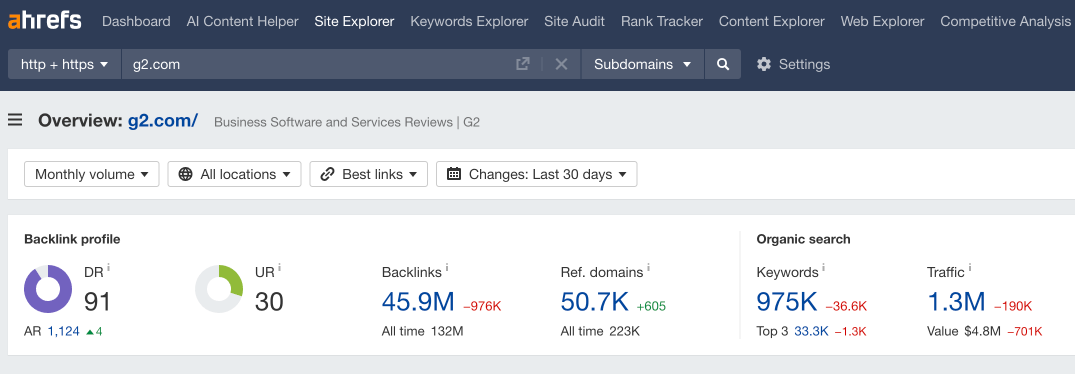Click Ref. domains All time 223K text
The width and height of the screenshot is (1075, 374).
tap(600, 332)
